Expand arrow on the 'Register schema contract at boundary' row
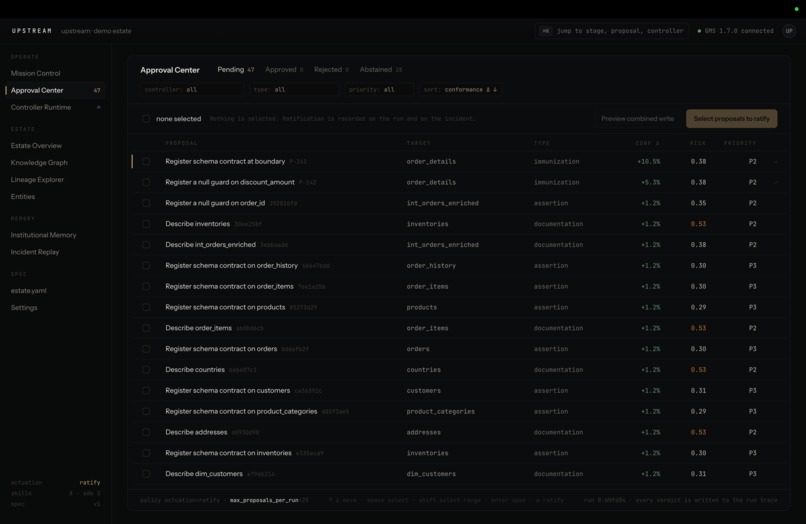This screenshot has height=524, width=806. (776, 161)
